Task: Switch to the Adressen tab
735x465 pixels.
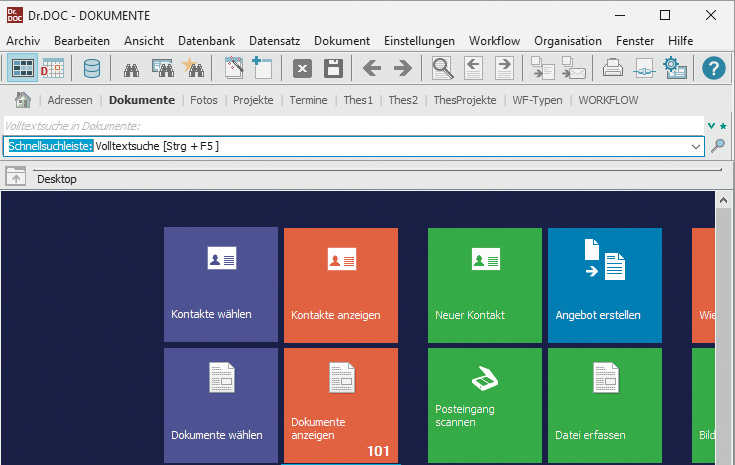Action: [69, 100]
